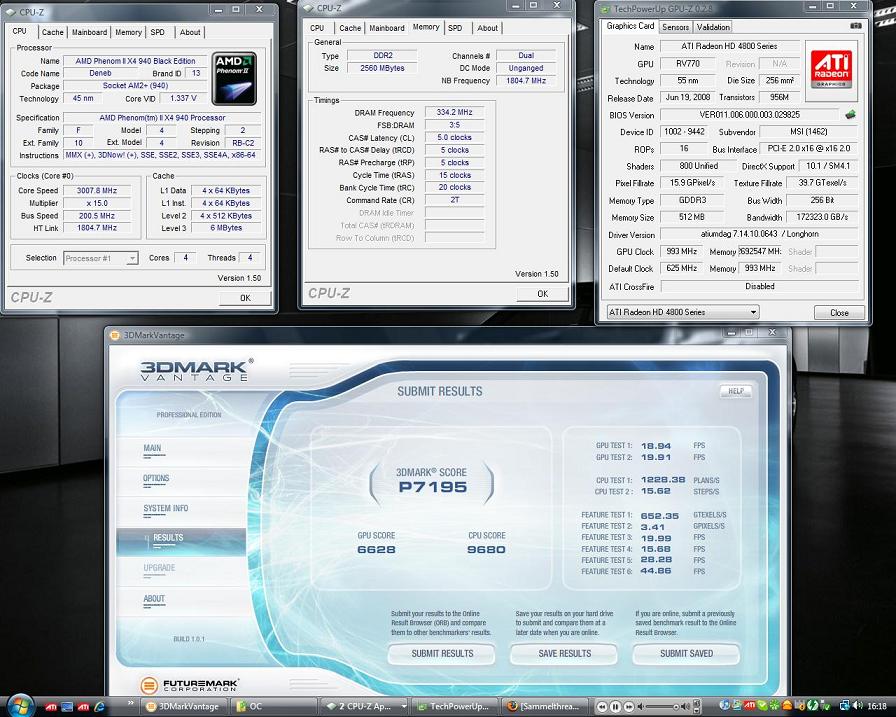The width and height of the screenshot is (896, 717).
Task: Open About tab in left CPU-Z window
Action: [190, 32]
